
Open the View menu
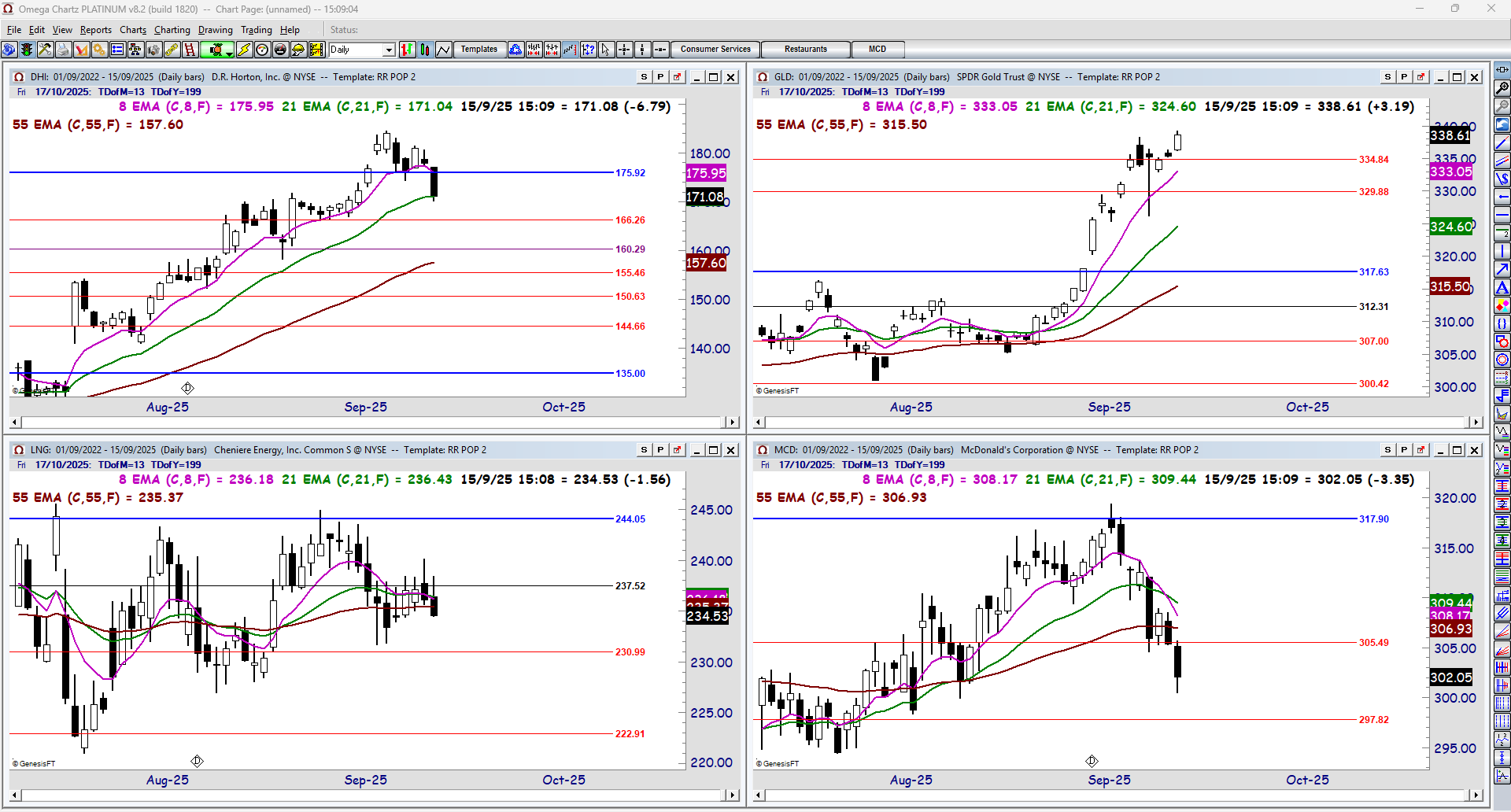click(62, 30)
